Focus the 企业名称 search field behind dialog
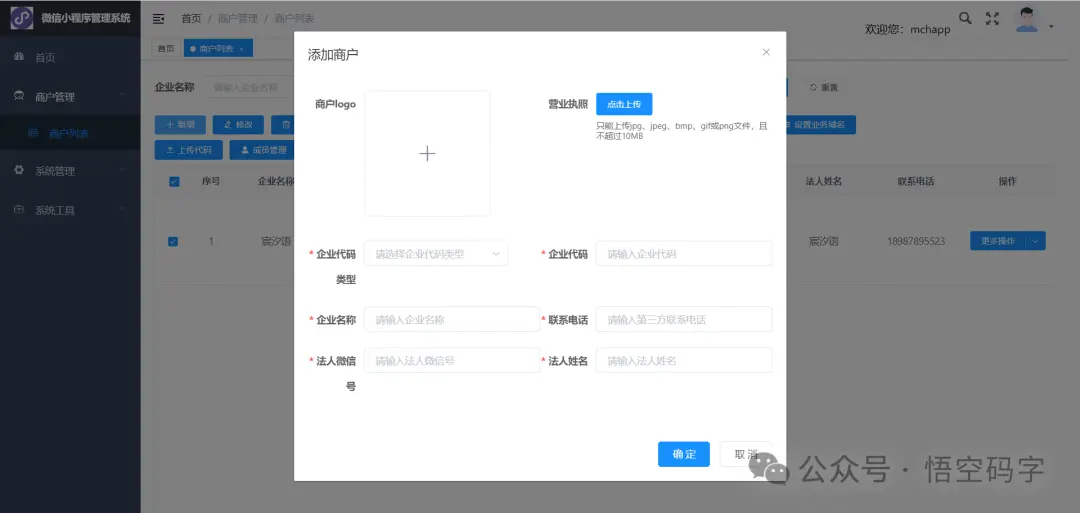The image size is (1080, 513). coord(249,87)
